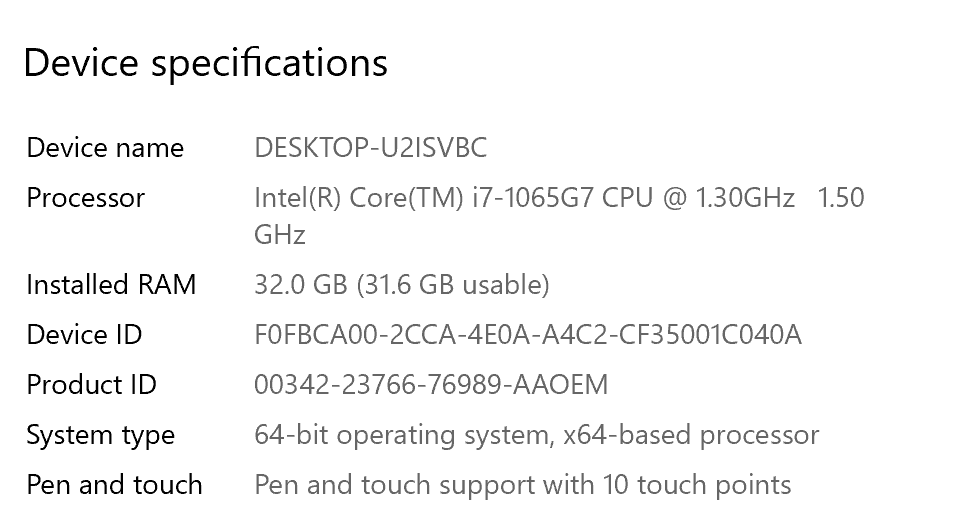The width and height of the screenshot is (953, 523).
Task: Select the Product ID value 00342-23766-76989-AAOEM
Action: click(431, 385)
